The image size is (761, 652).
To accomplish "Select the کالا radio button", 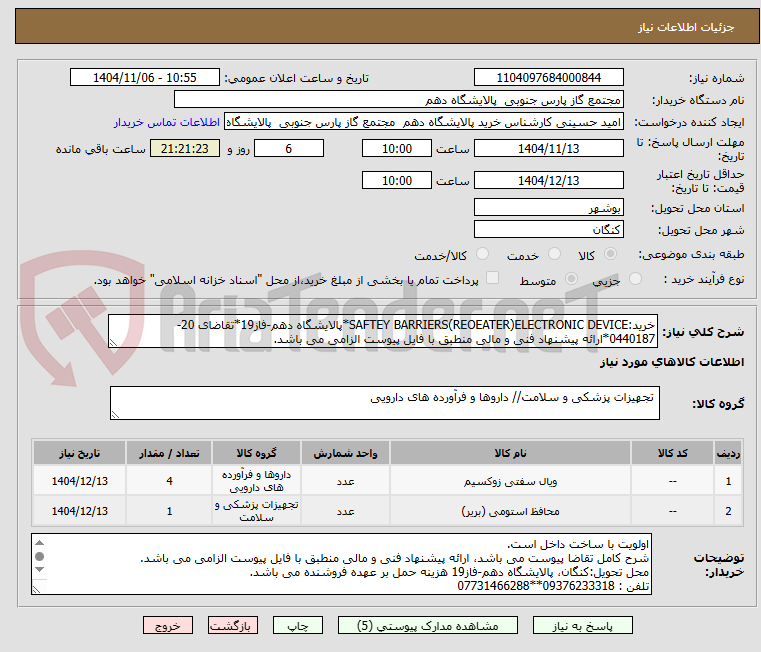I will (x=610, y=254).
